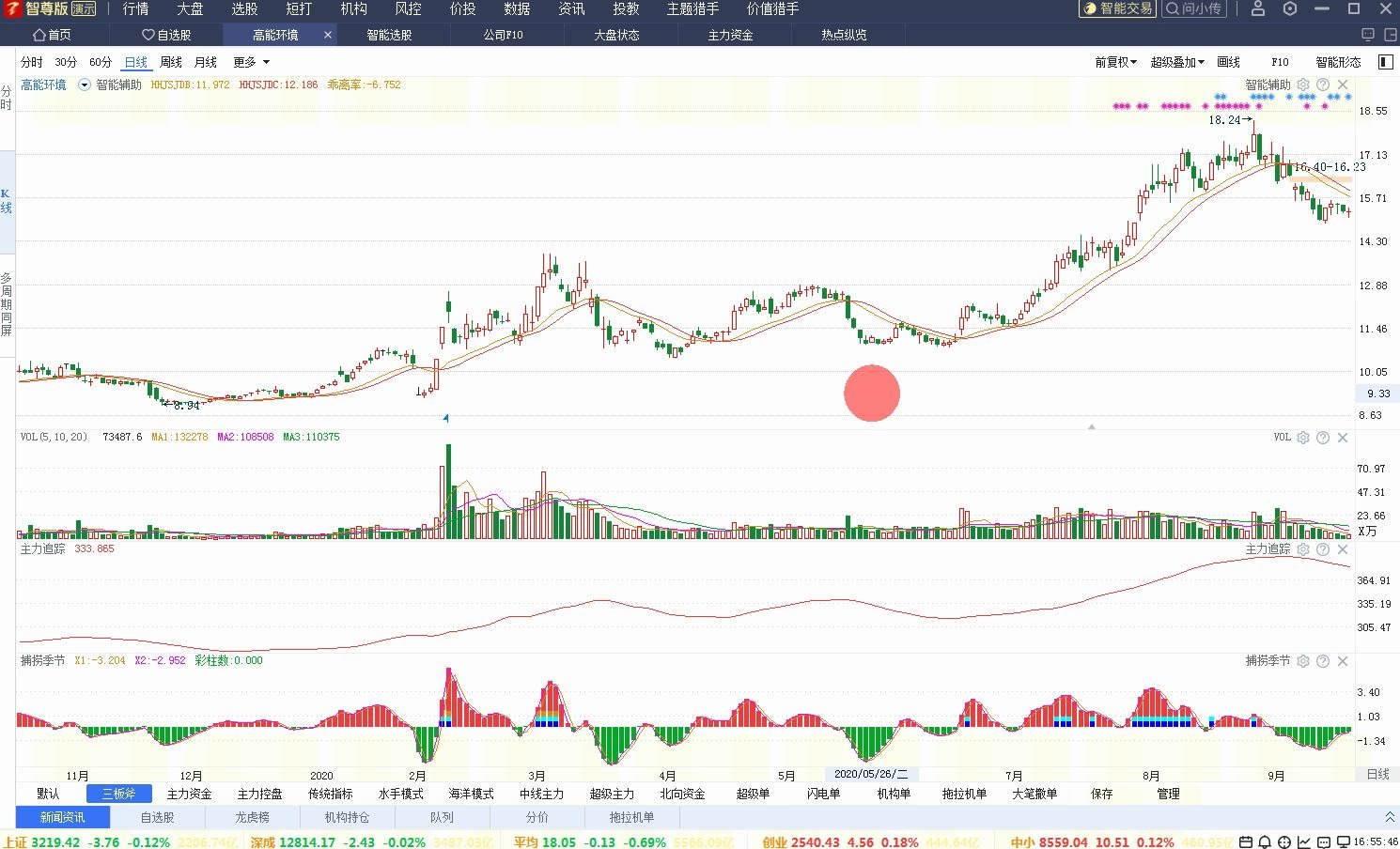The height and width of the screenshot is (849, 1400).
Task: Select 分时 intraday period
Action: pos(32,62)
